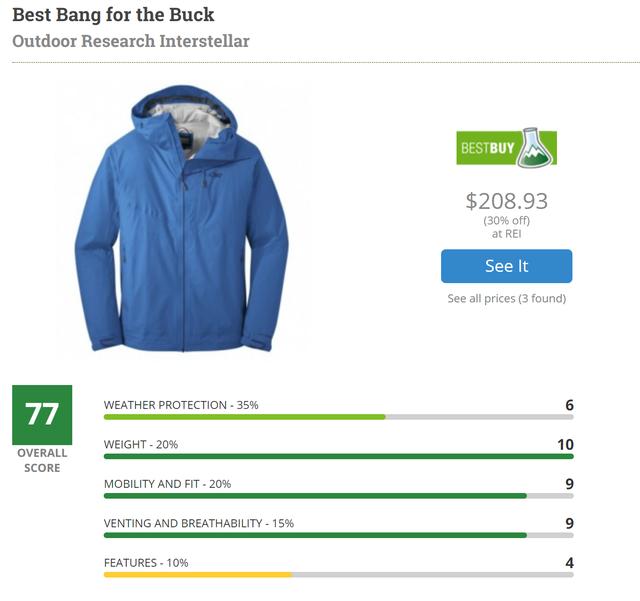The width and height of the screenshot is (640, 601).
Task: Click the Outdoor Research Interstellar product name
Action: 130,41
